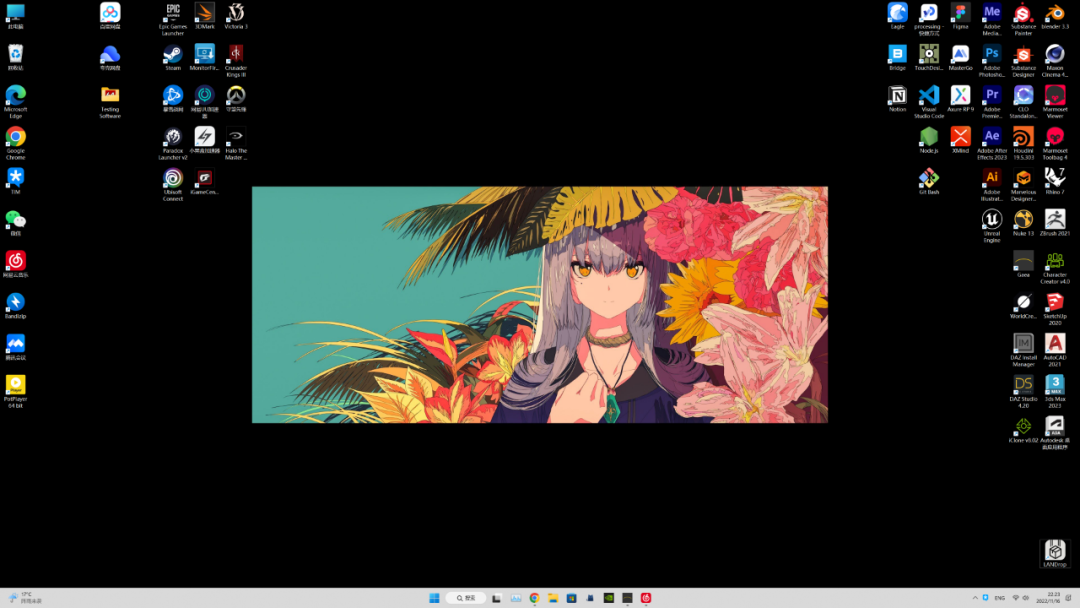Select the Nuke 13 desktop icon
The image size is (1080, 608).
pyautogui.click(x=1024, y=223)
